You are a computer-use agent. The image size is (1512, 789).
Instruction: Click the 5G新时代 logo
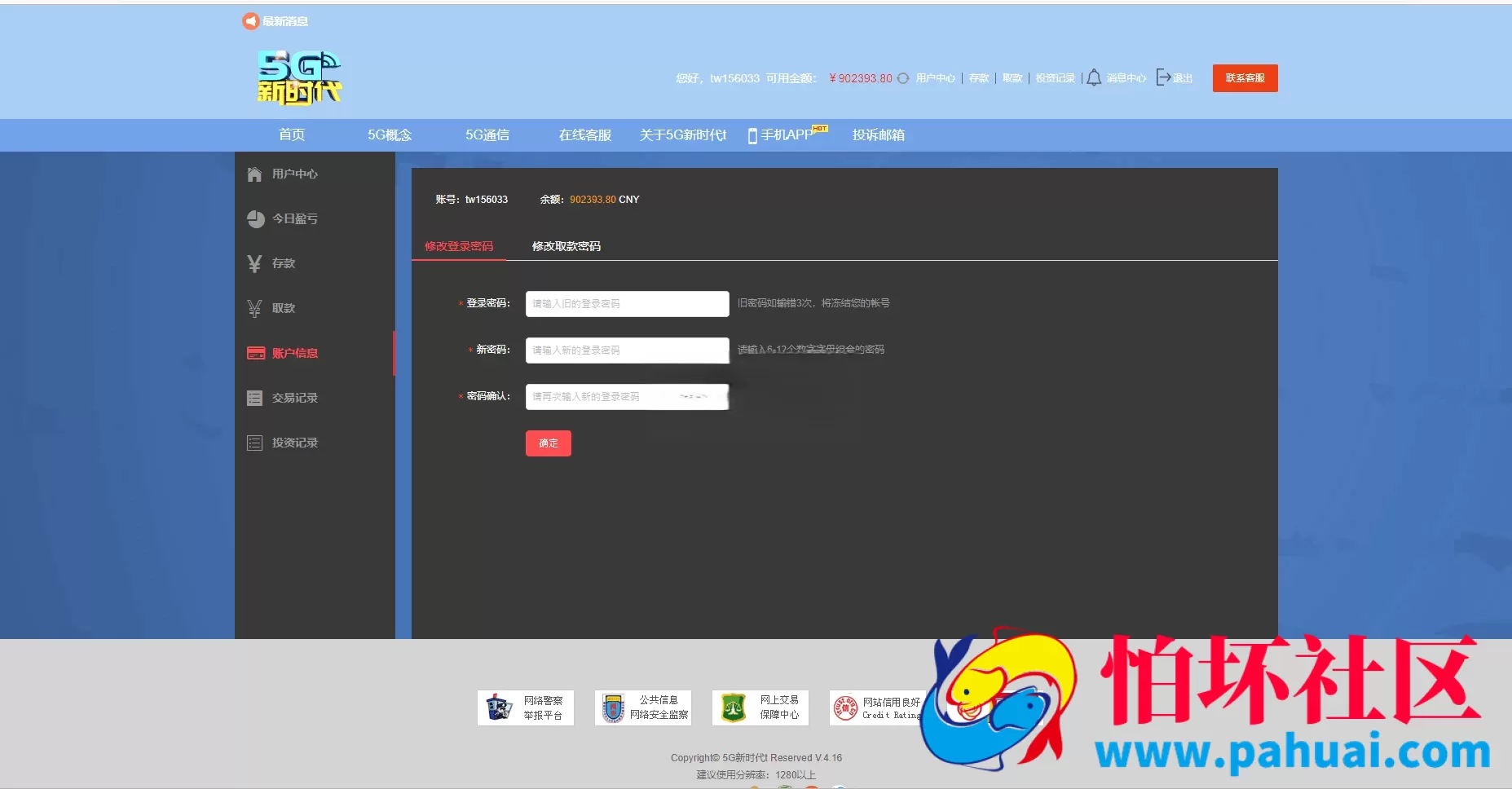click(x=299, y=78)
